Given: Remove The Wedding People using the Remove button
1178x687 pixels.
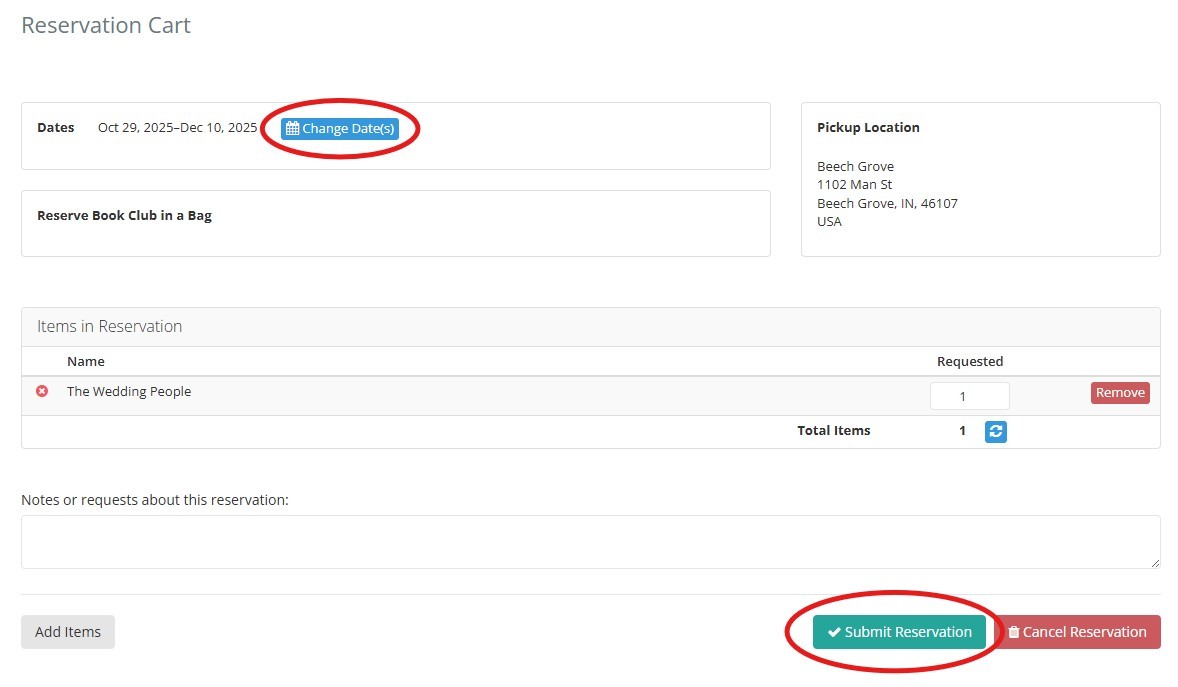Looking at the screenshot, I should point(1119,392).
